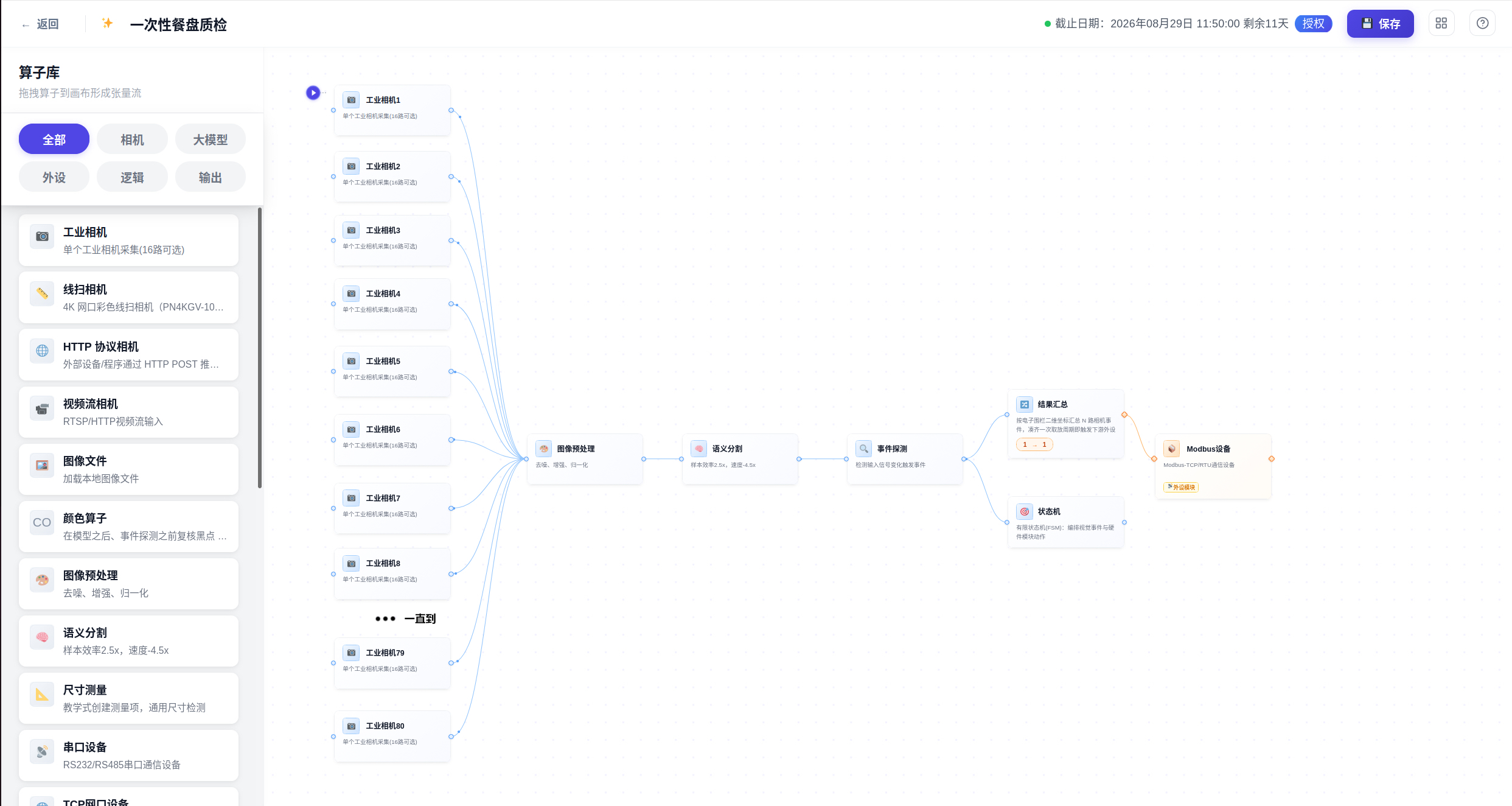Screen dimensions: 1512x806
Task: Click the run/play button on canvas
Action: coord(313,93)
